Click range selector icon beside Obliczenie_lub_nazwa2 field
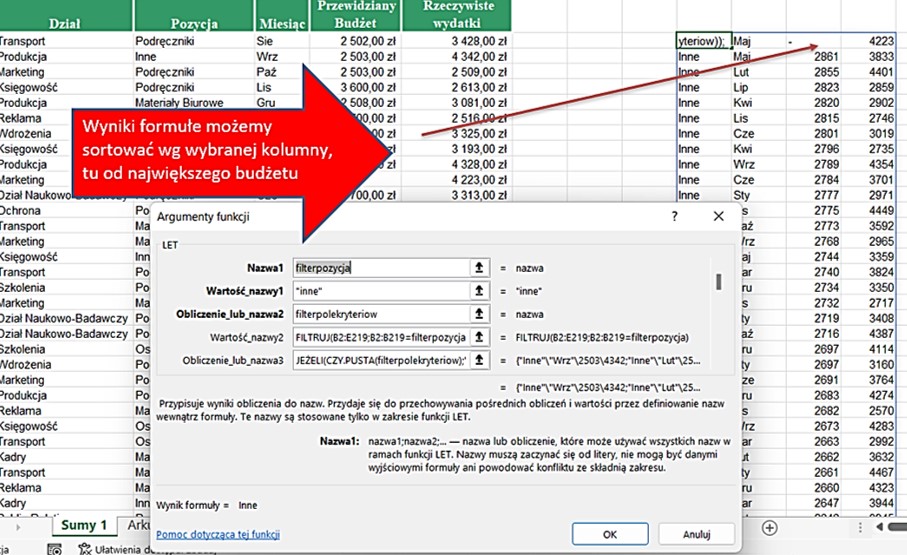The width and height of the screenshot is (907, 555). click(479, 314)
